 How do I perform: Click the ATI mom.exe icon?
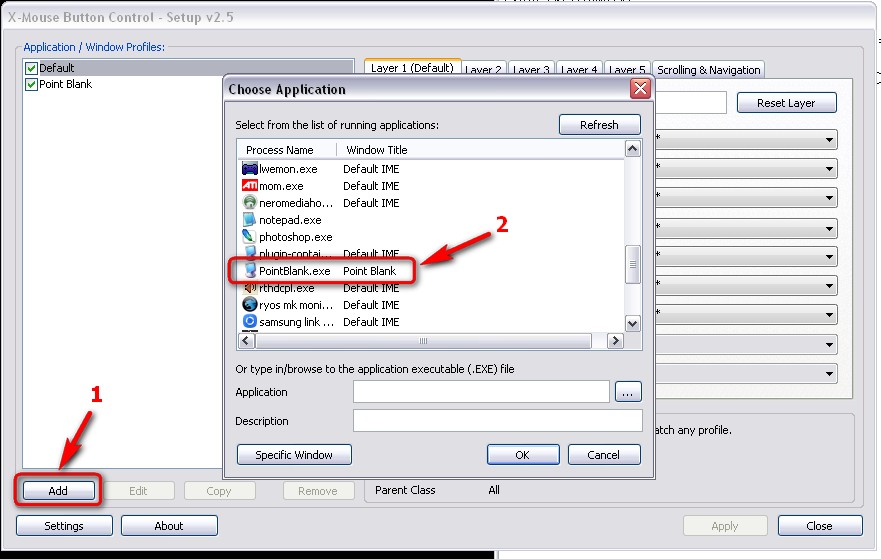[x=249, y=185]
